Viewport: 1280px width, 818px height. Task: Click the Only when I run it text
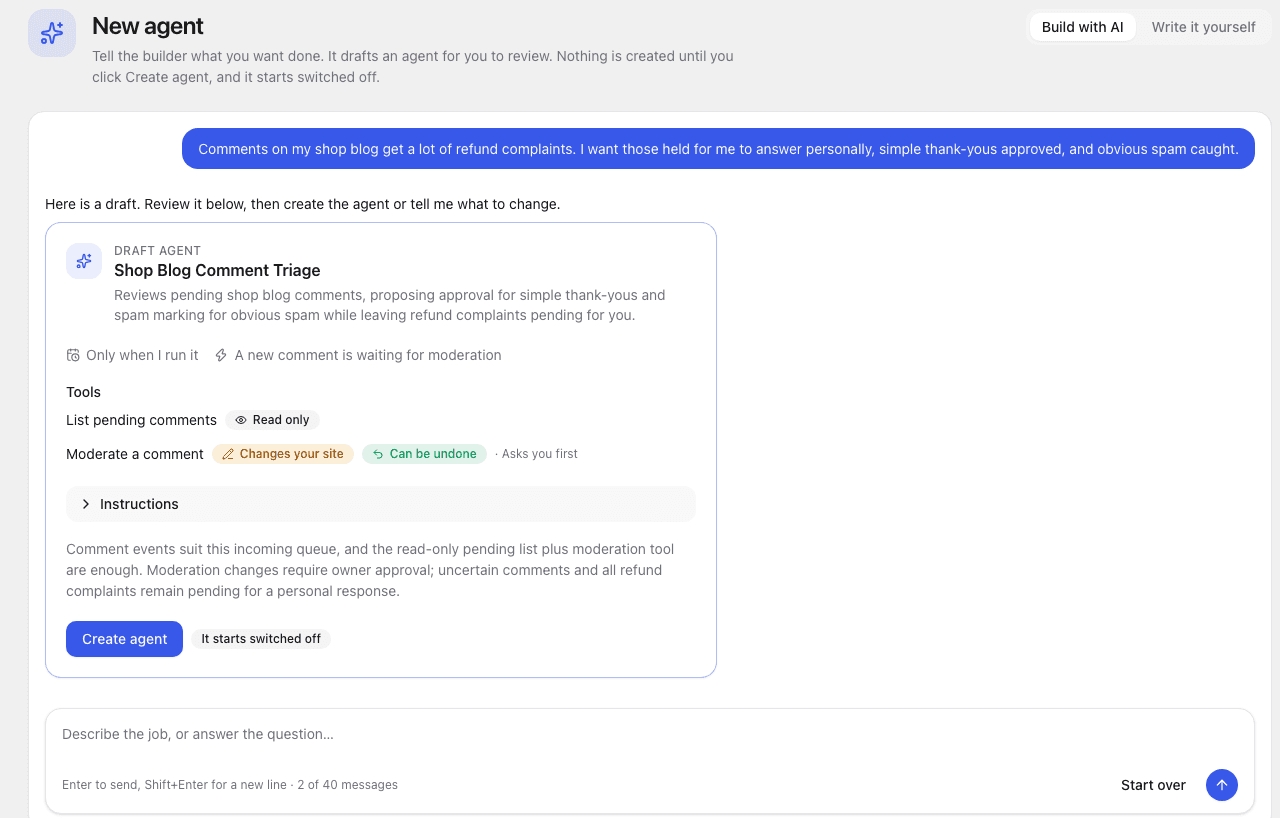point(142,355)
